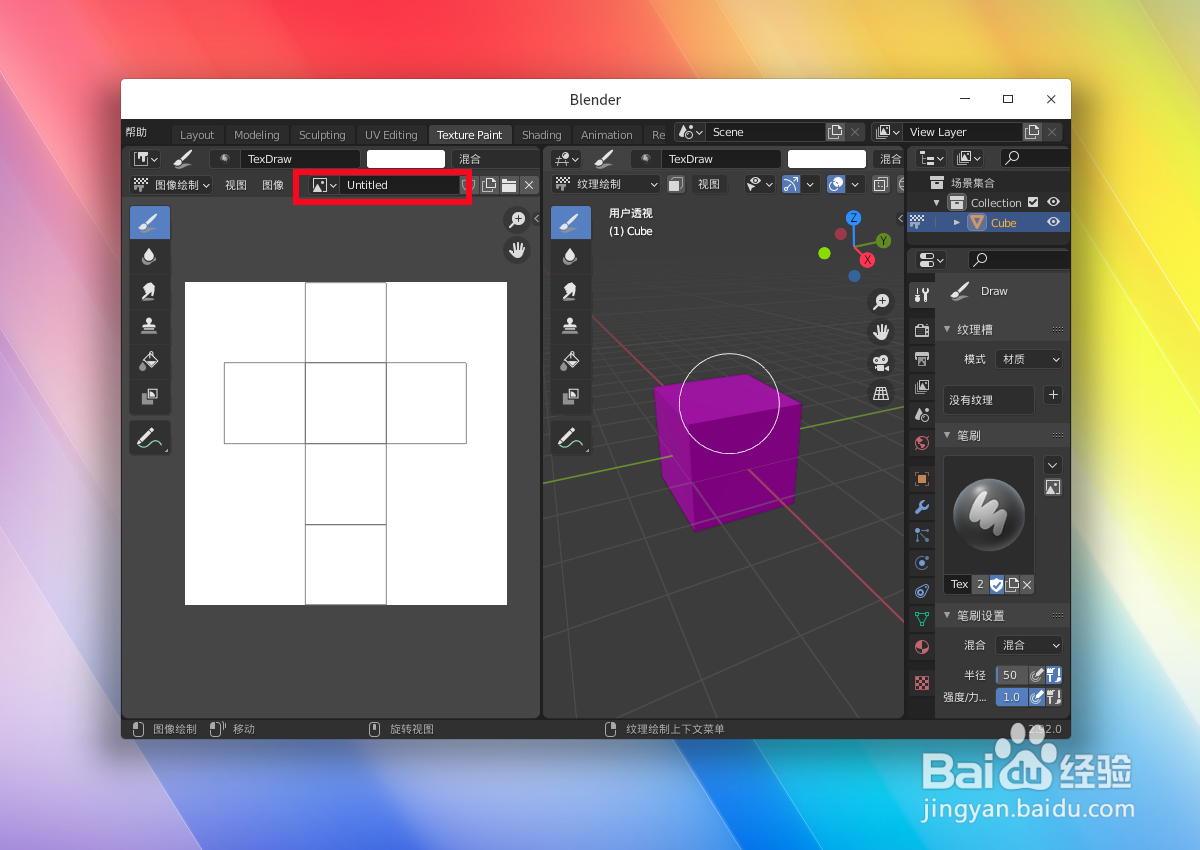
Task: Click the pan hand icon in image editor
Action: pyautogui.click(x=517, y=250)
